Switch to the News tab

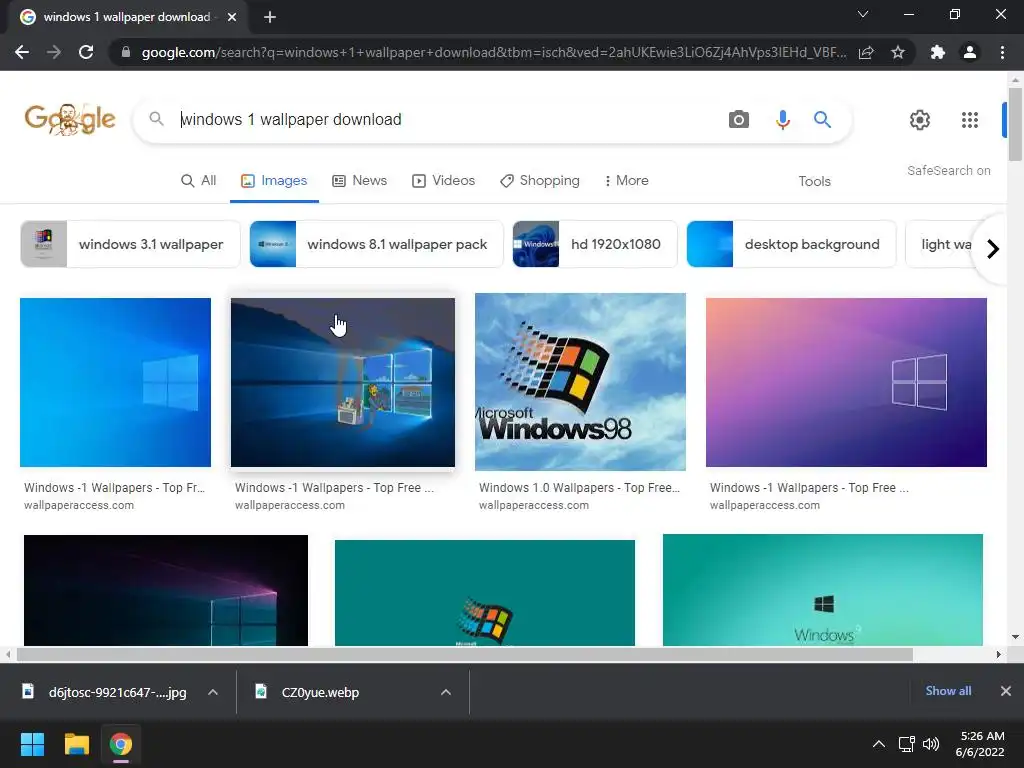click(x=359, y=180)
